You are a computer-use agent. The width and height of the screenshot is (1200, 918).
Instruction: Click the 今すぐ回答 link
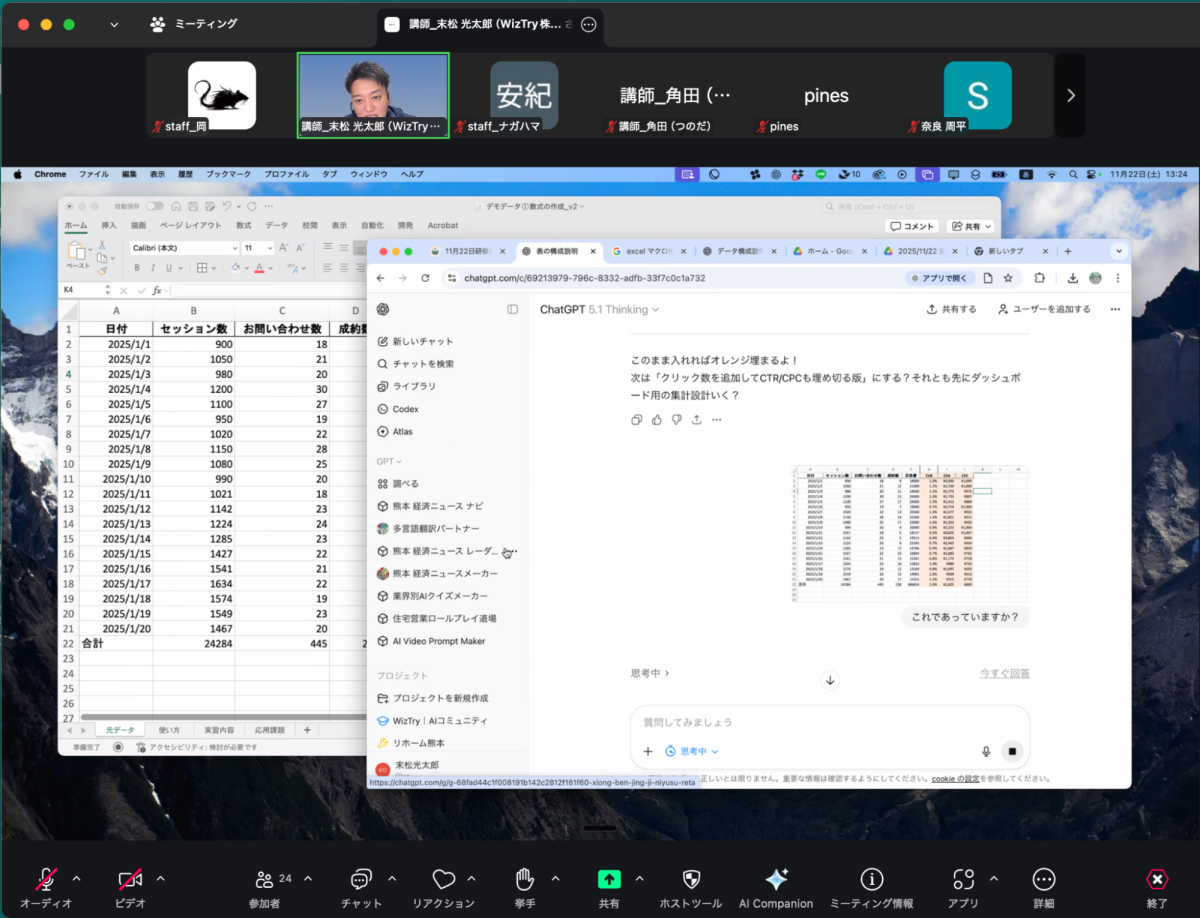point(1004,673)
